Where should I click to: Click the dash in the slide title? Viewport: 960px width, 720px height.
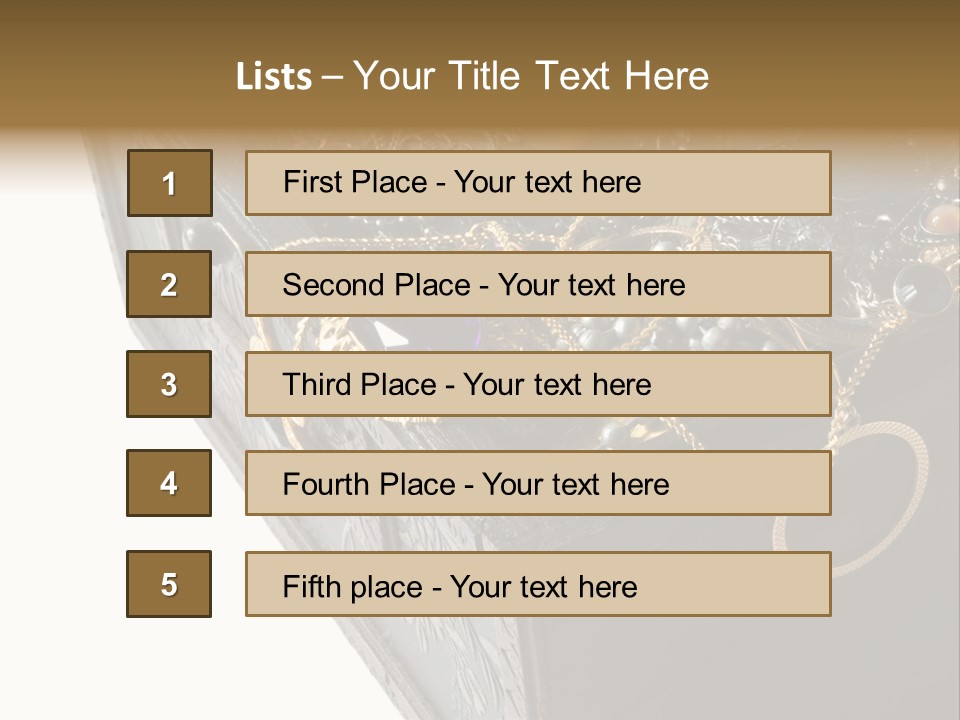(332, 77)
